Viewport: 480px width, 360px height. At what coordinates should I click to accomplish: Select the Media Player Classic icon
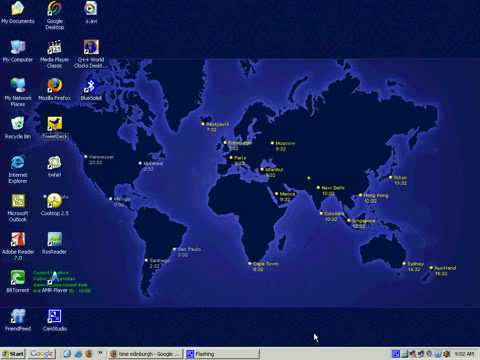pyautogui.click(x=54, y=54)
